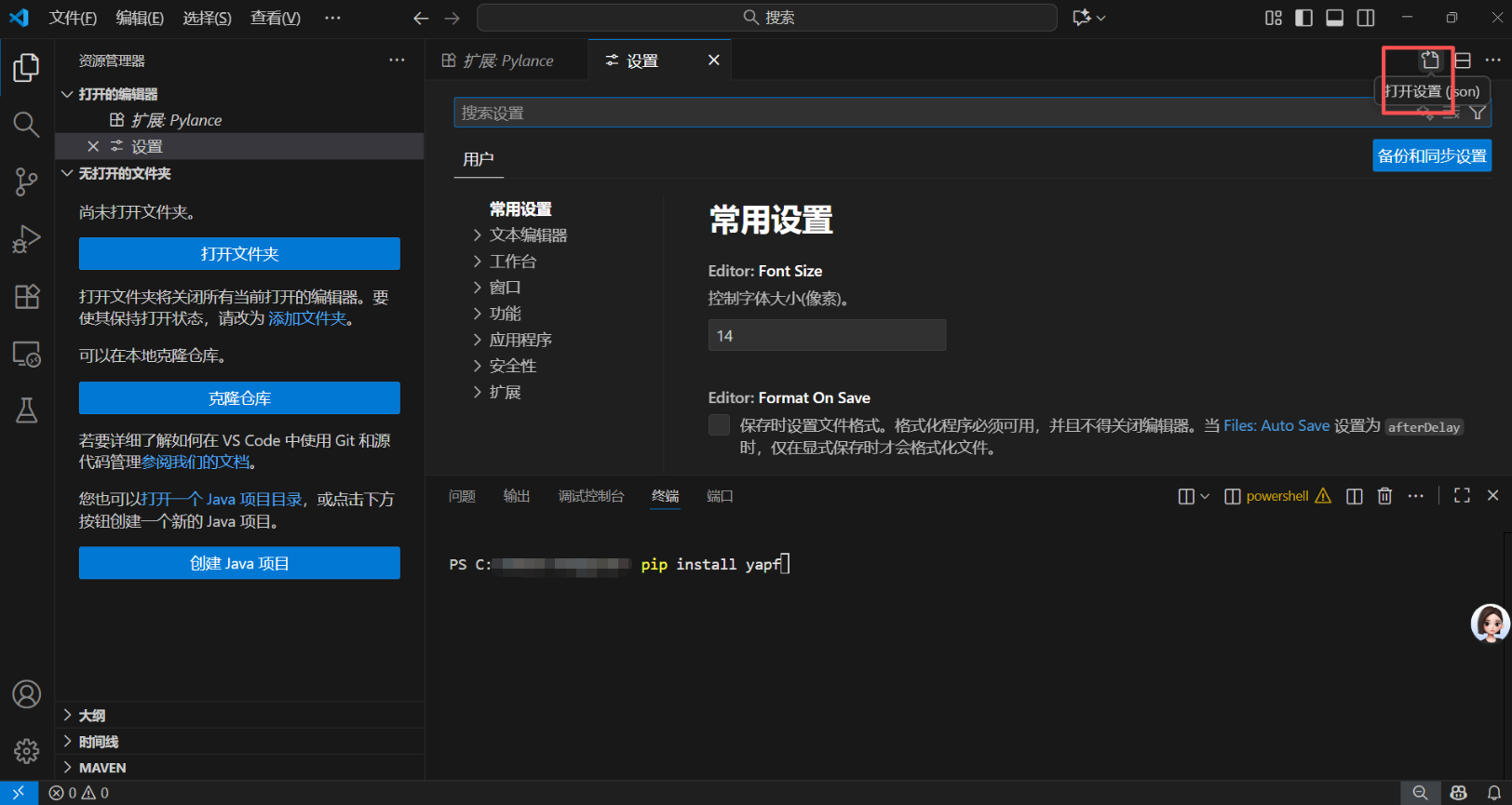This screenshot has height=805, width=1512.
Task: Open the Run and Debug view
Action: click(x=26, y=239)
